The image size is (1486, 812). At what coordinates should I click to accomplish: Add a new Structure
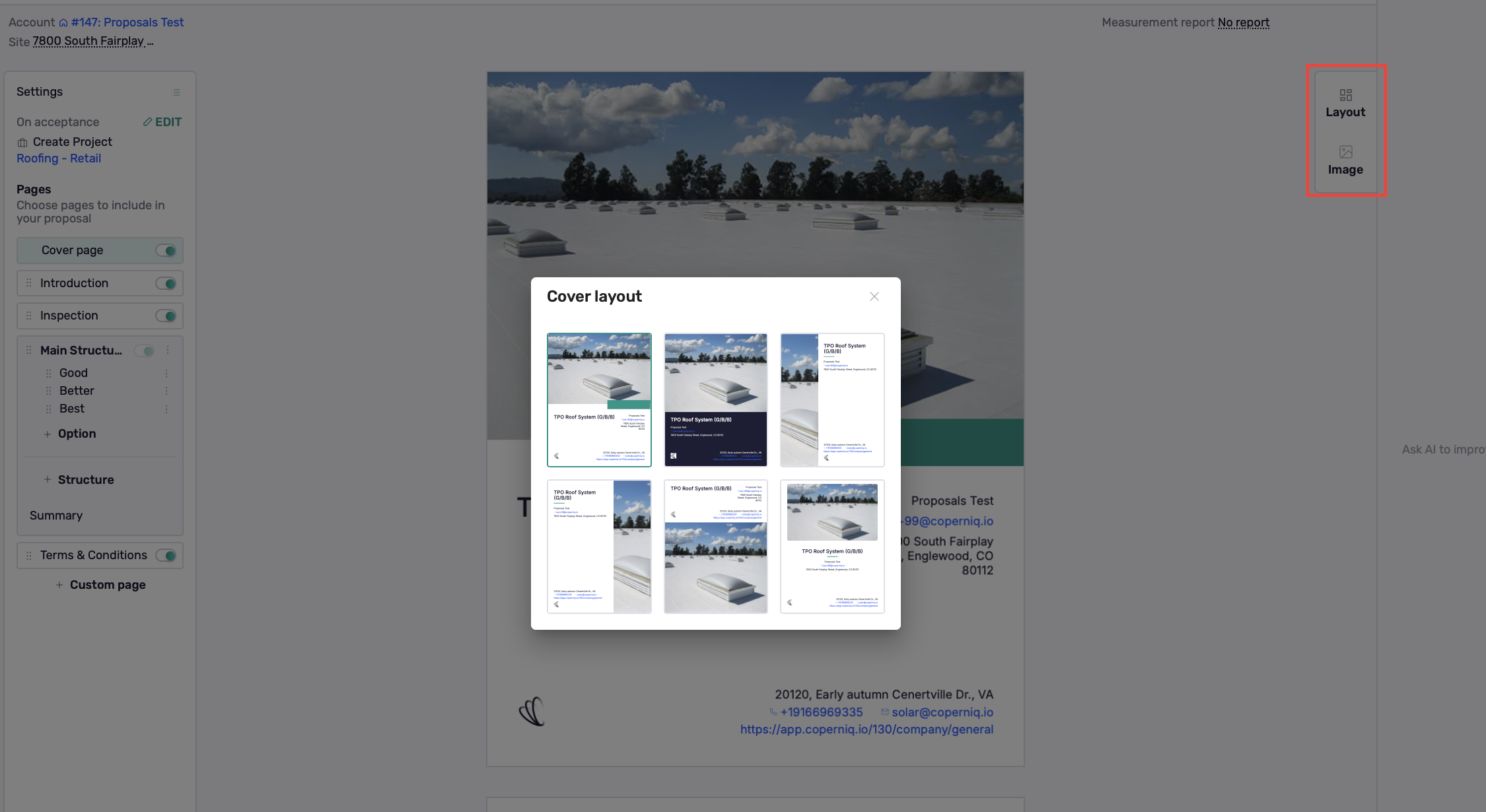pos(79,480)
